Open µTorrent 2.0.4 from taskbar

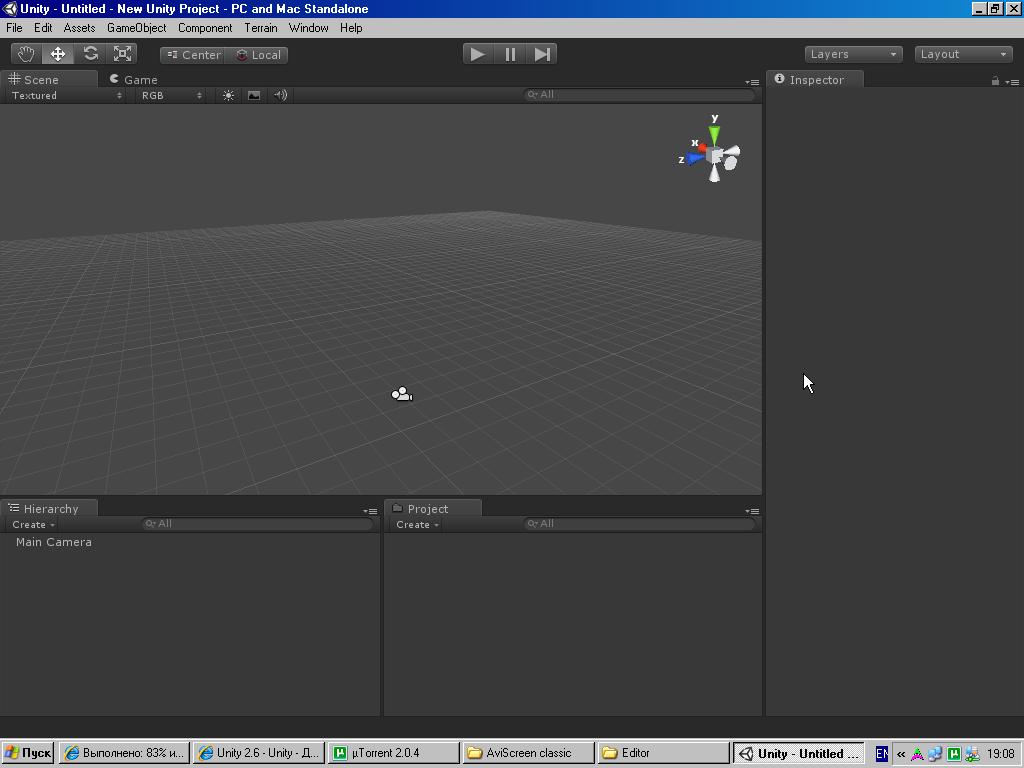(x=394, y=753)
